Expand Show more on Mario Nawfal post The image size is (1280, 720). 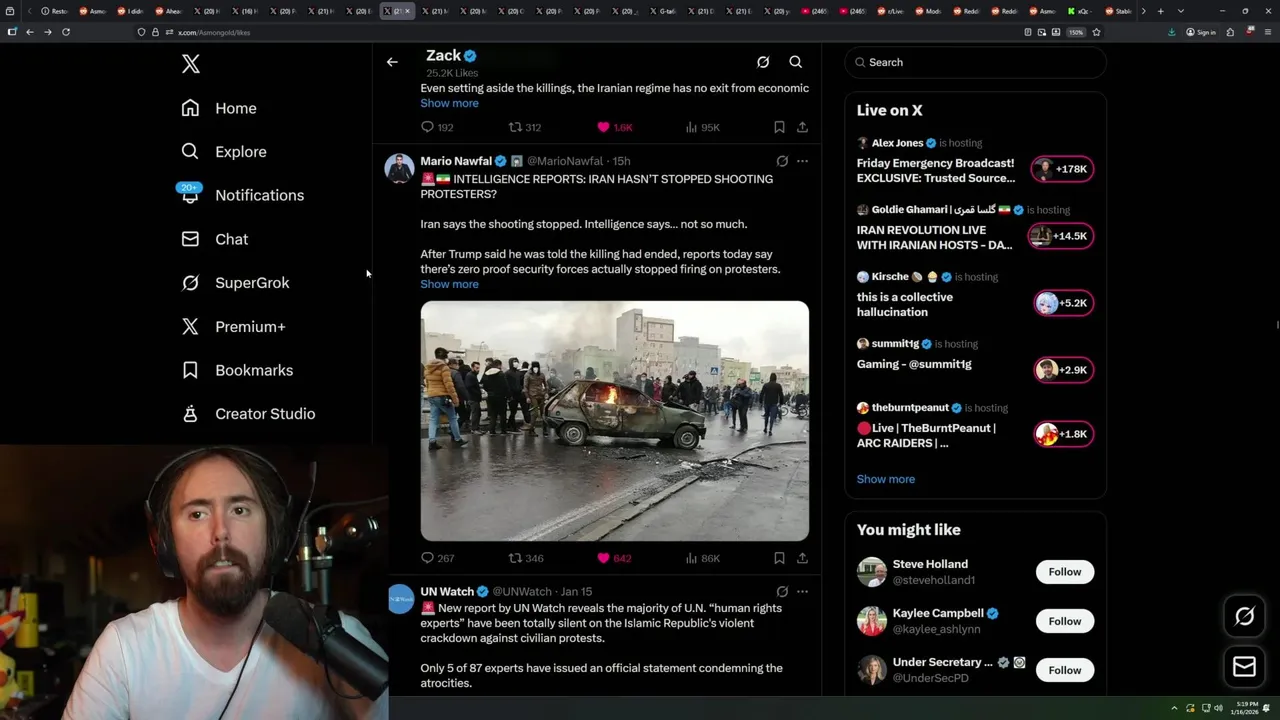[449, 284]
